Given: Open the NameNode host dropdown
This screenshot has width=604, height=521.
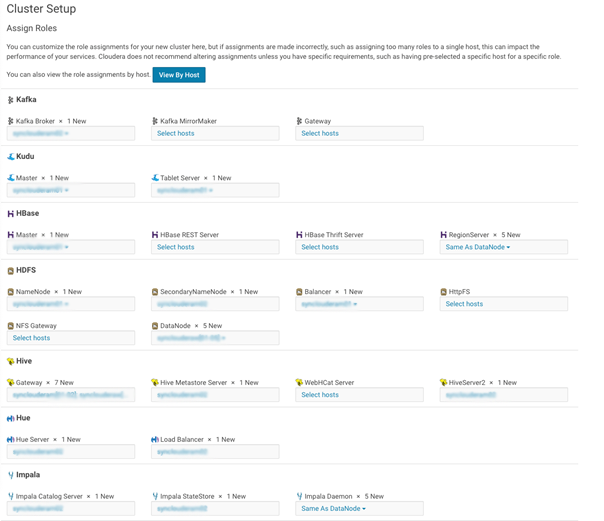Looking at the screenshot, I should [x=40, y=304].
